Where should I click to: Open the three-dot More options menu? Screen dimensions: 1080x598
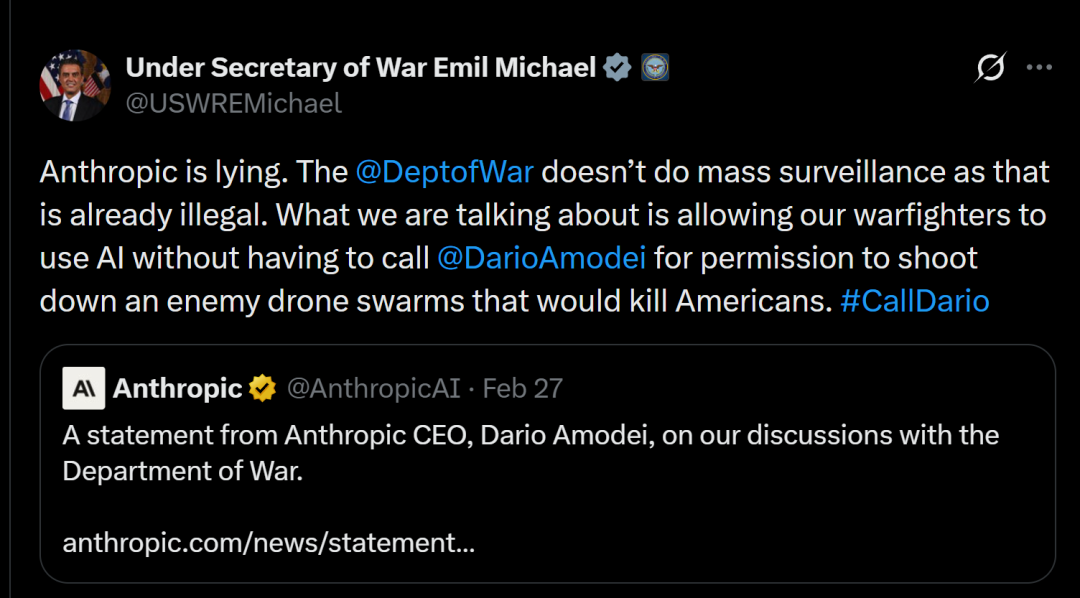(1040, 68)
